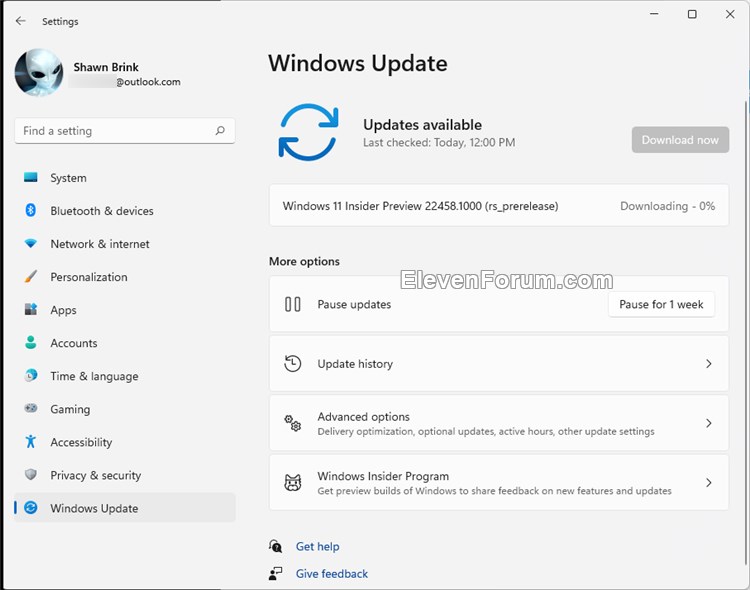Go to Network & internet
Image resolution: width=750 pixels, height=590 pixels.
[x=125, y=244]
